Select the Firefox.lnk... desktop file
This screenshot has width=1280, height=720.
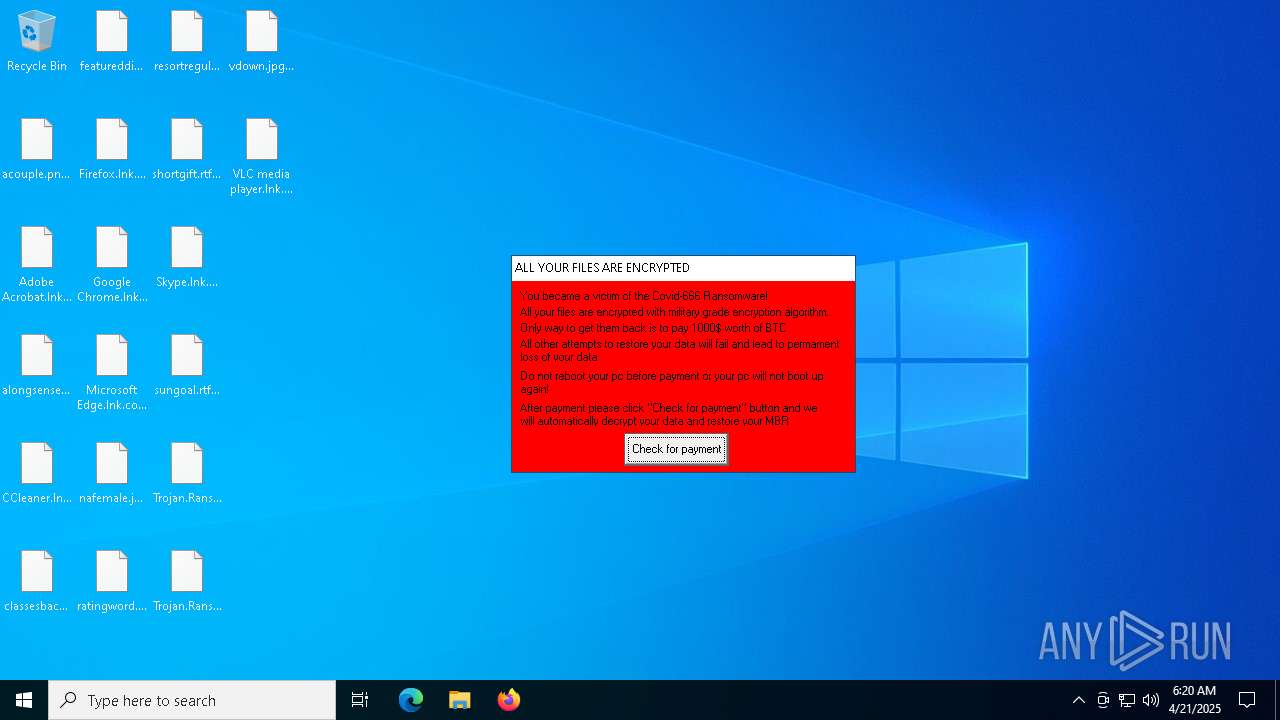click(112, 150)
